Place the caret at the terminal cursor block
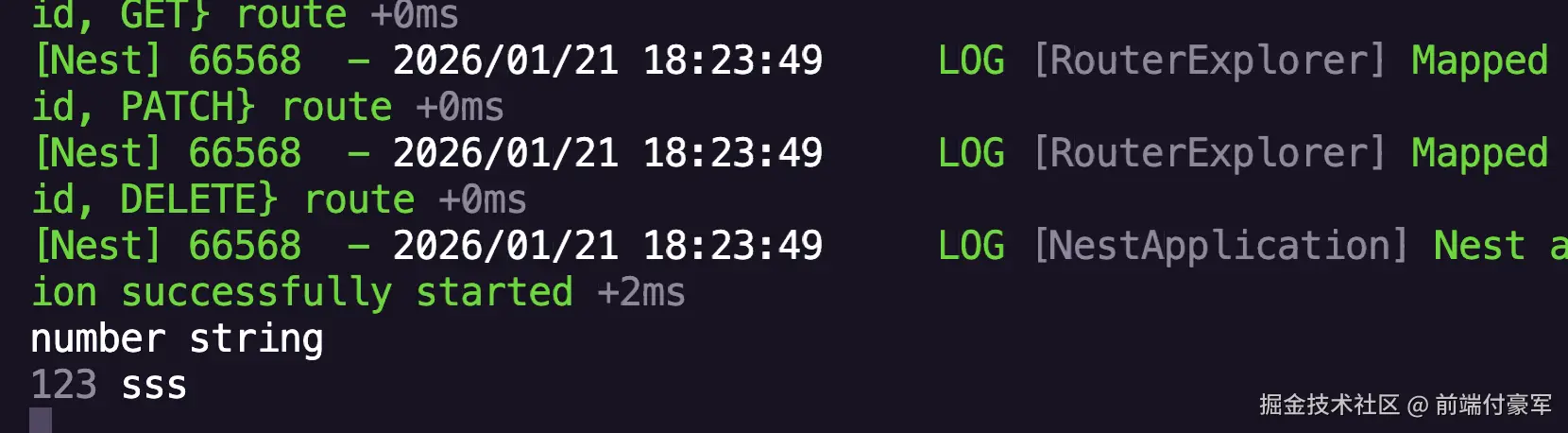1568x433 pixels. tap(41, 421)
